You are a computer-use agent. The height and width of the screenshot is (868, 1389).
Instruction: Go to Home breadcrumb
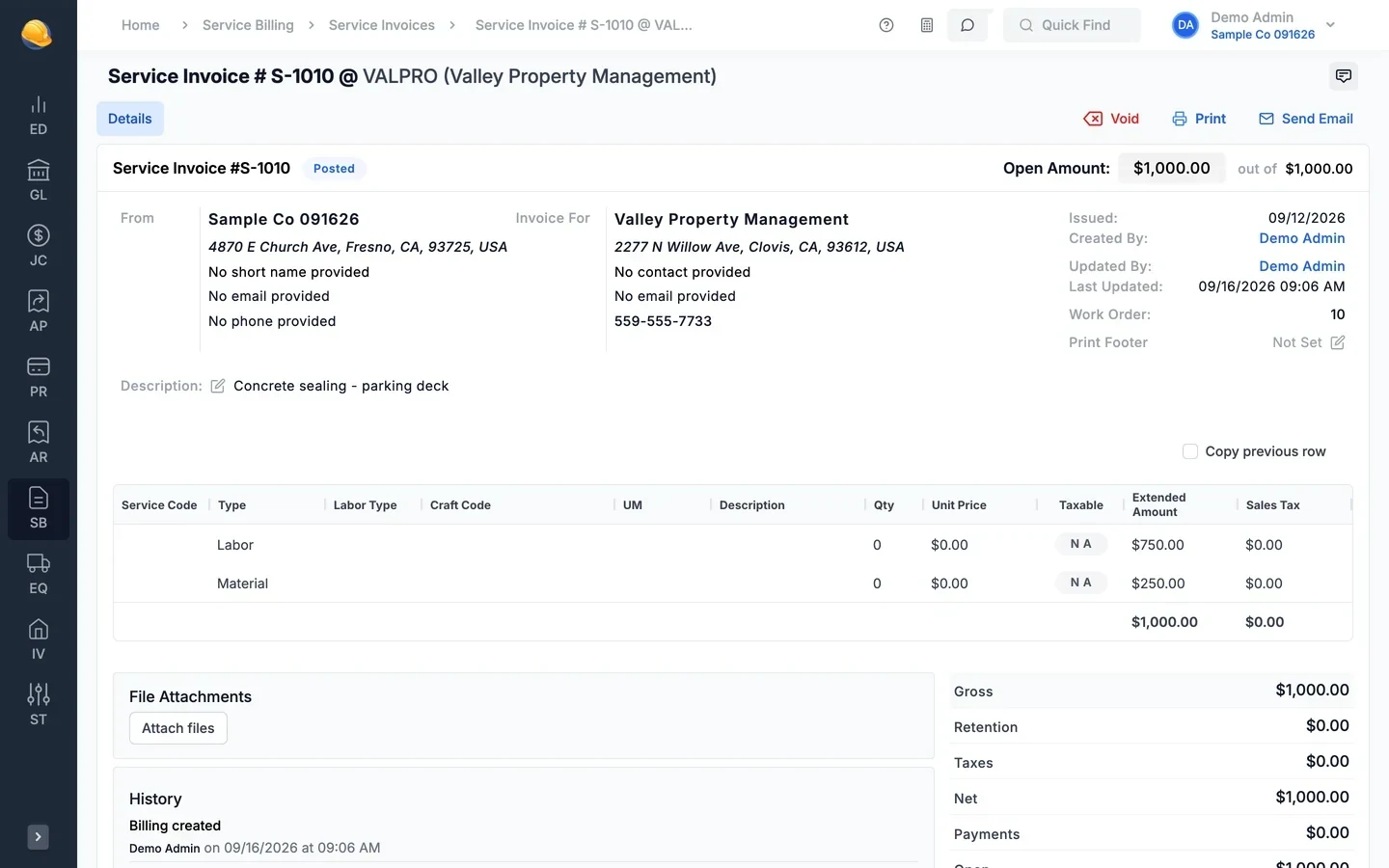[x=141, y=25]
